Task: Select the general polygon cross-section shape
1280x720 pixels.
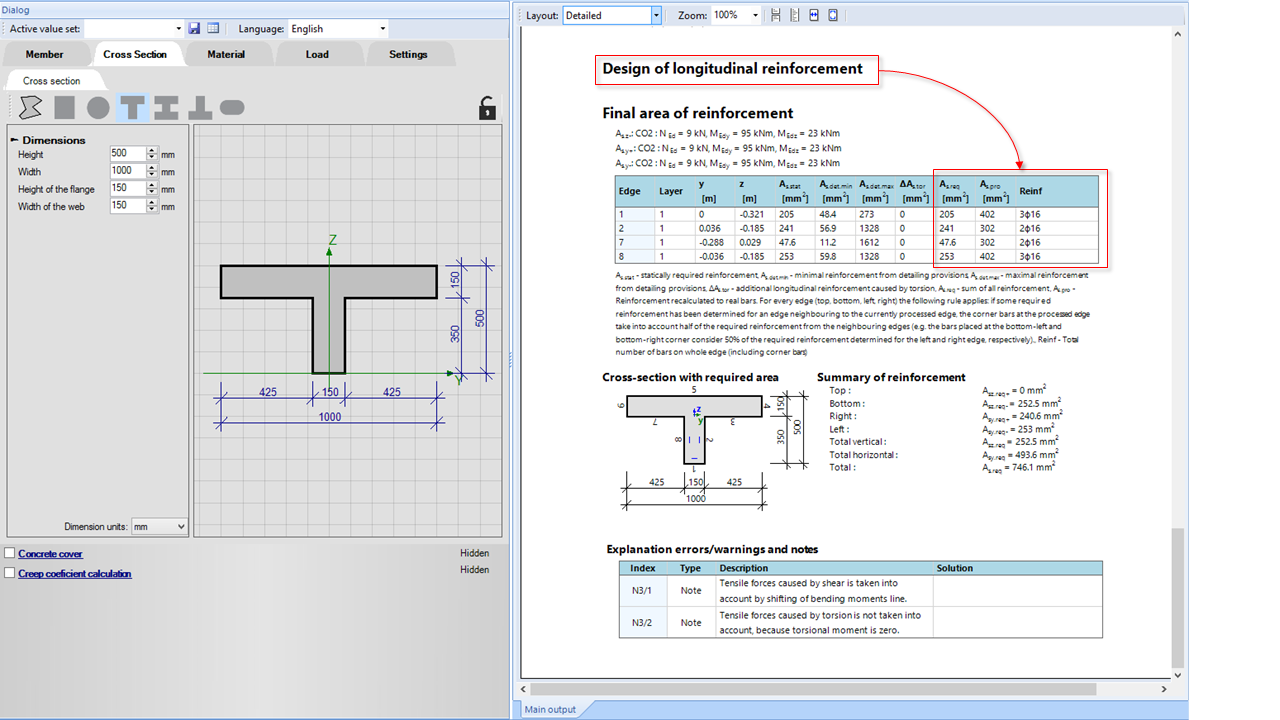Action: [x=31, y=107]
